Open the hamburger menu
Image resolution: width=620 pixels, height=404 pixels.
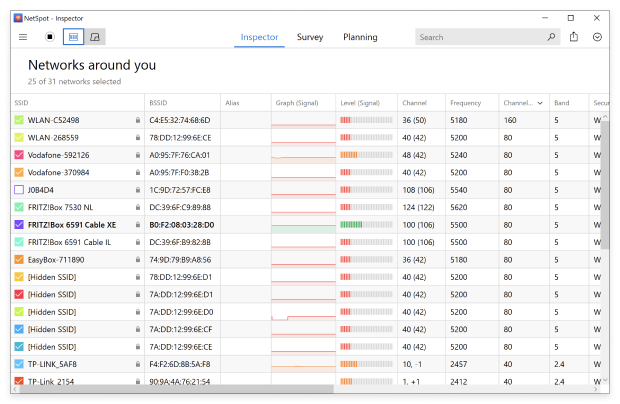click(x=23, y=37)
